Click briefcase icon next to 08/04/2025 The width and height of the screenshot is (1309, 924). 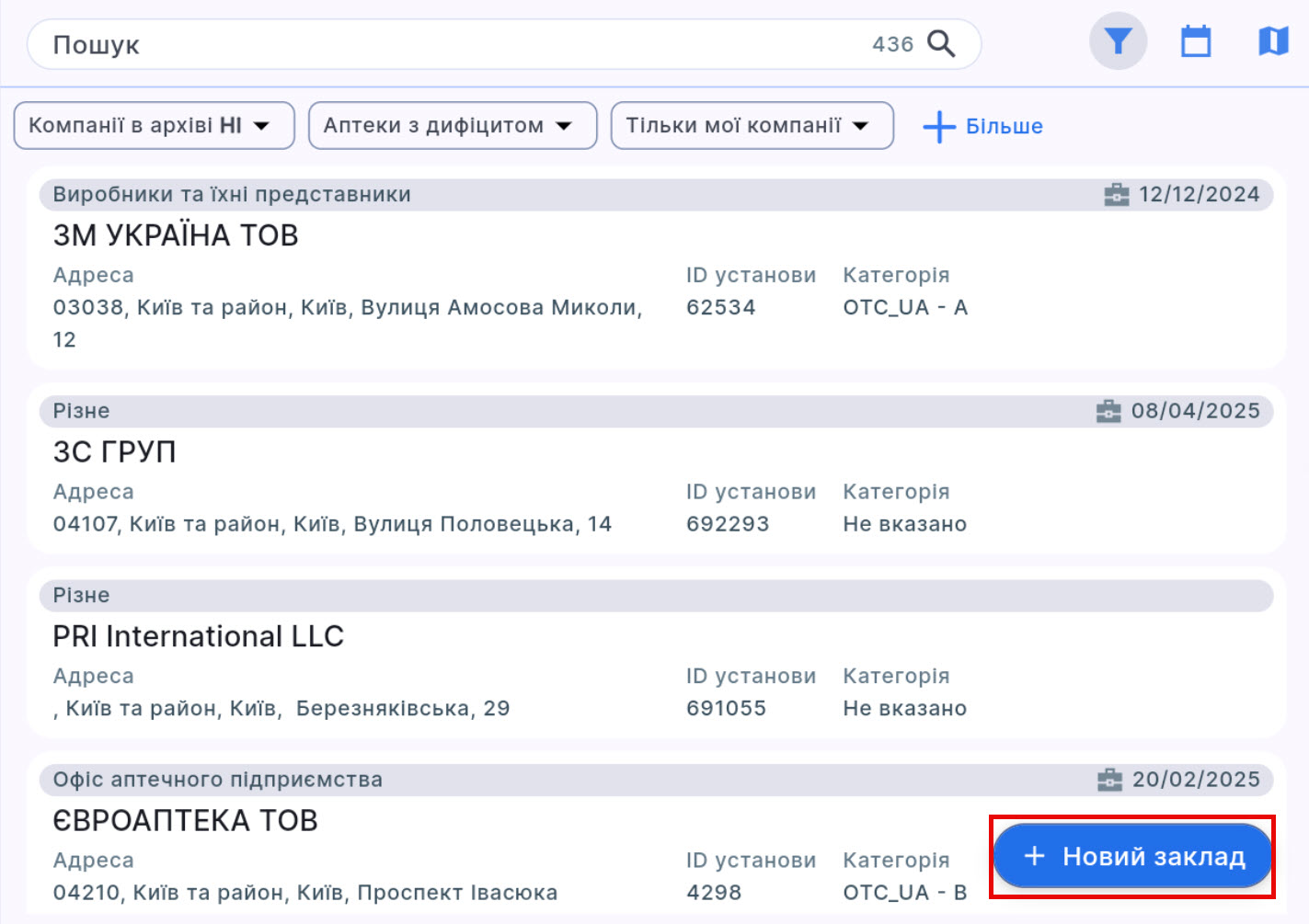click(x=1108, y=411)
